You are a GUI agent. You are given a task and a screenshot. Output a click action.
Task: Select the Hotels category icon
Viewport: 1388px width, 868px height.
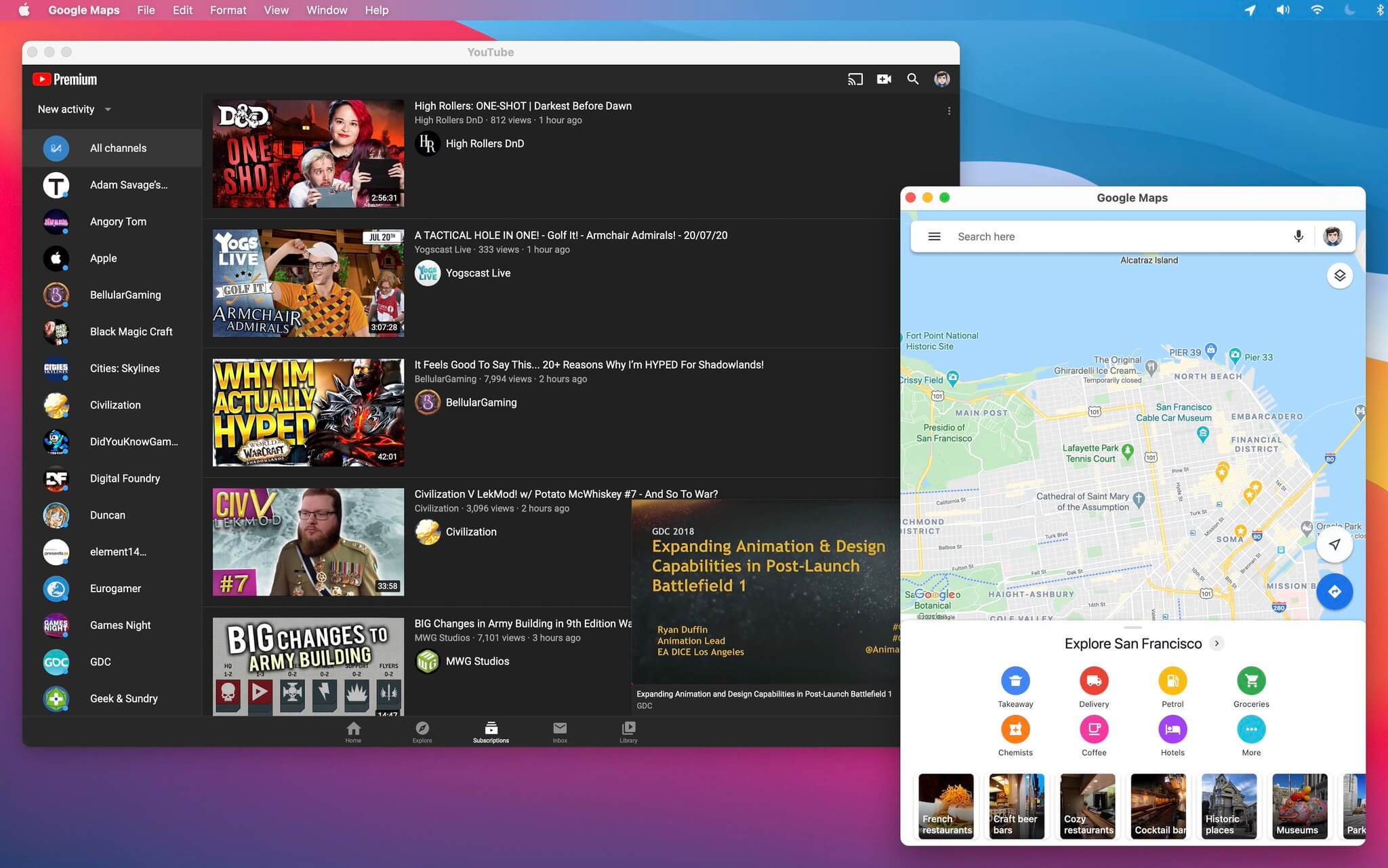(x=1172, y=730)
